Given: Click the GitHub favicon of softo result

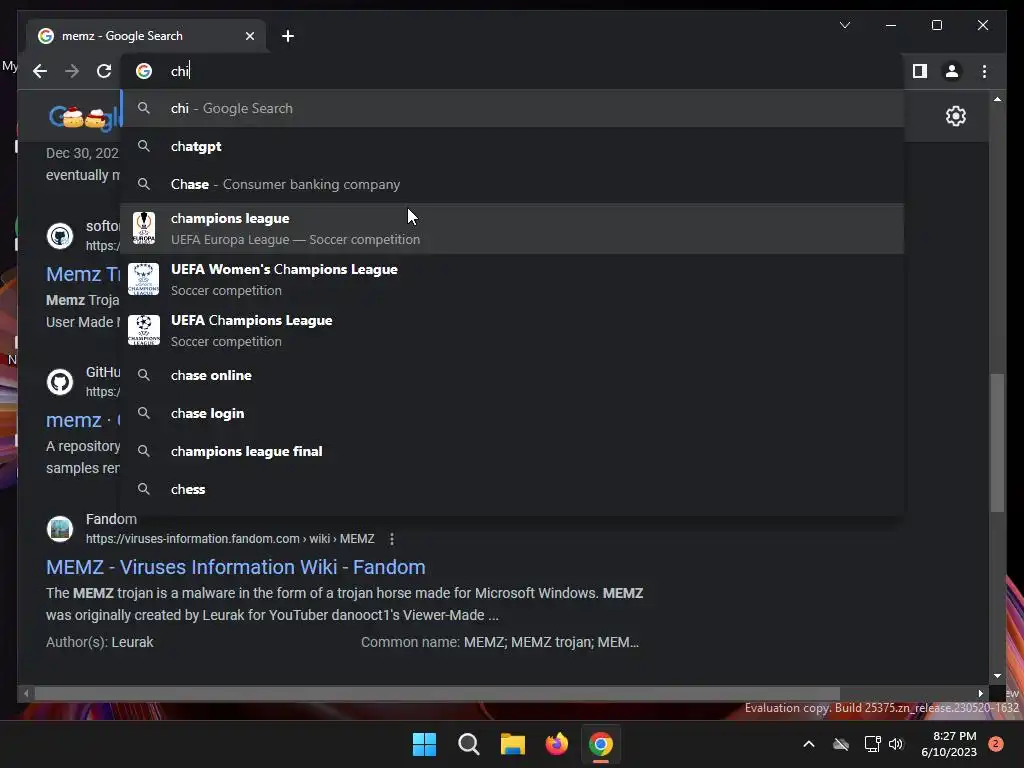Looking at the screenshot, I should click(60, 236).
